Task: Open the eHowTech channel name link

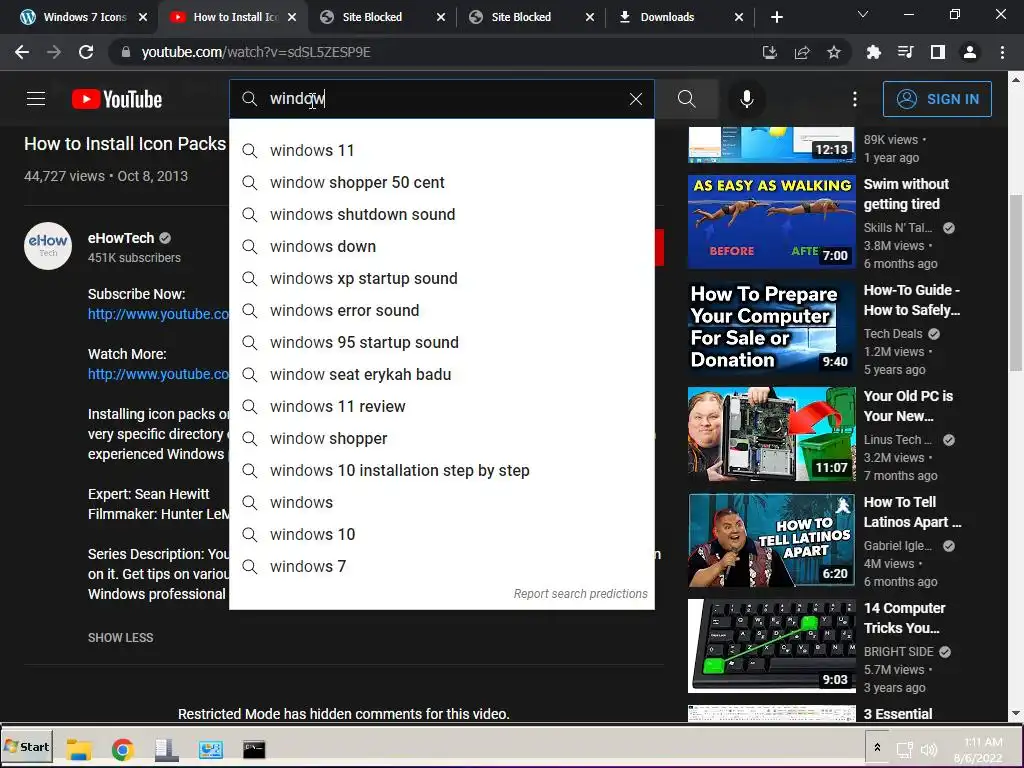Action: point(121,238)
